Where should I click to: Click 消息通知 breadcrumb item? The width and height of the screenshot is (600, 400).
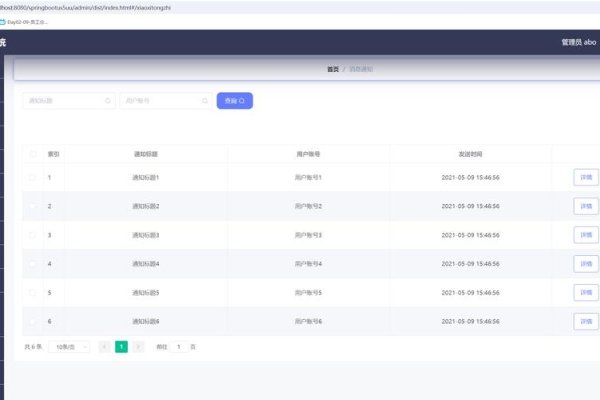(x=361, y=69)
